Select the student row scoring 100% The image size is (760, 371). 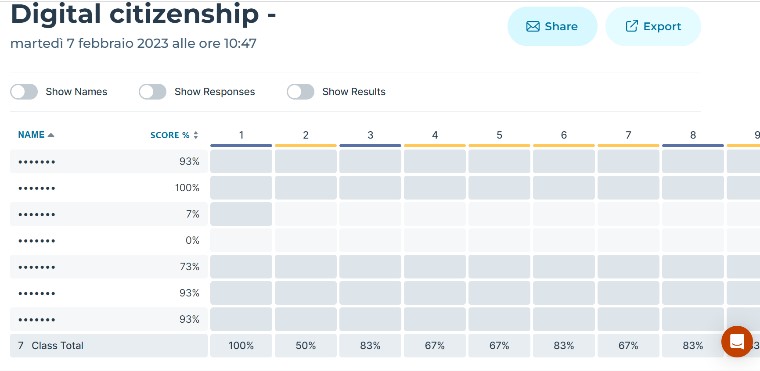(109, 188)
